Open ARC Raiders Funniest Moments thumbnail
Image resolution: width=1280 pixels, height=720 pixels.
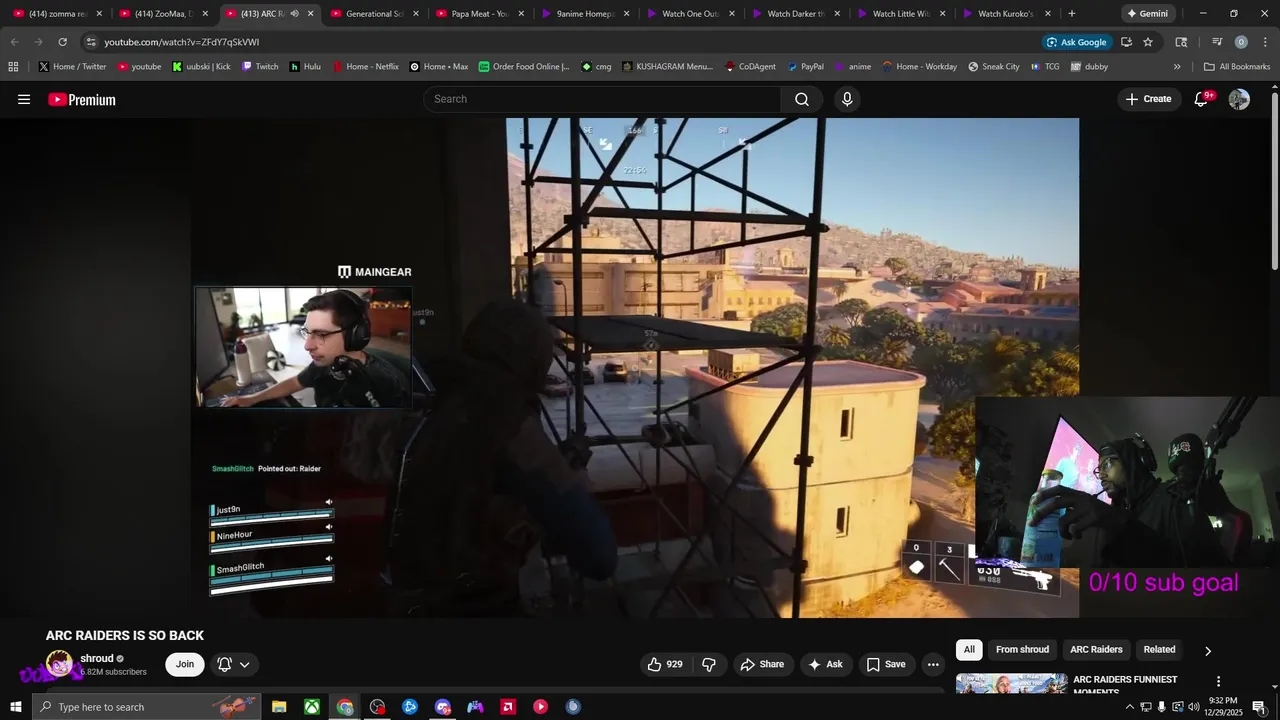coord(1011,684)
